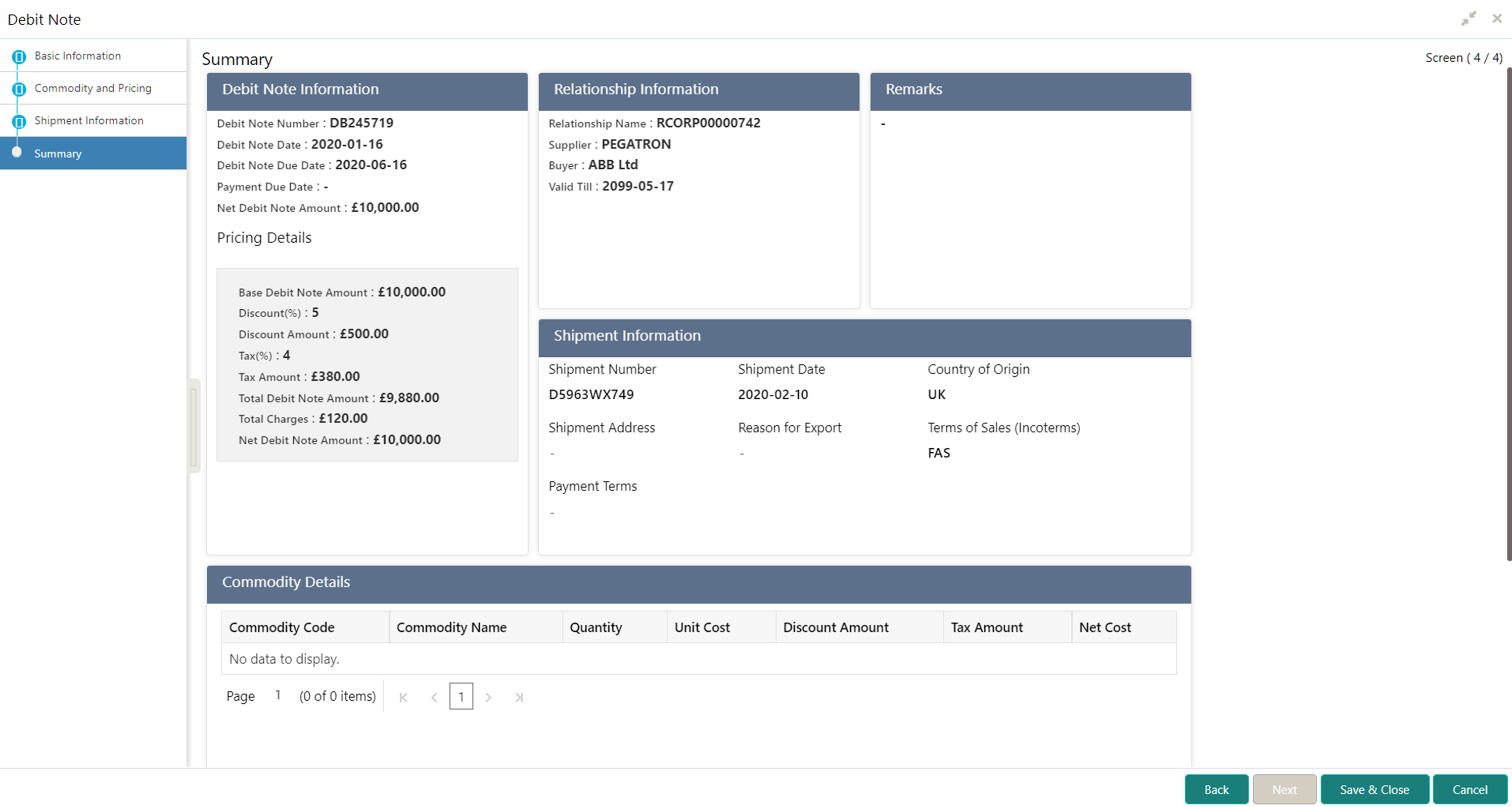Open the Shipment Information step
This screenshot has height=807, width=1512.
click(88, 120)
